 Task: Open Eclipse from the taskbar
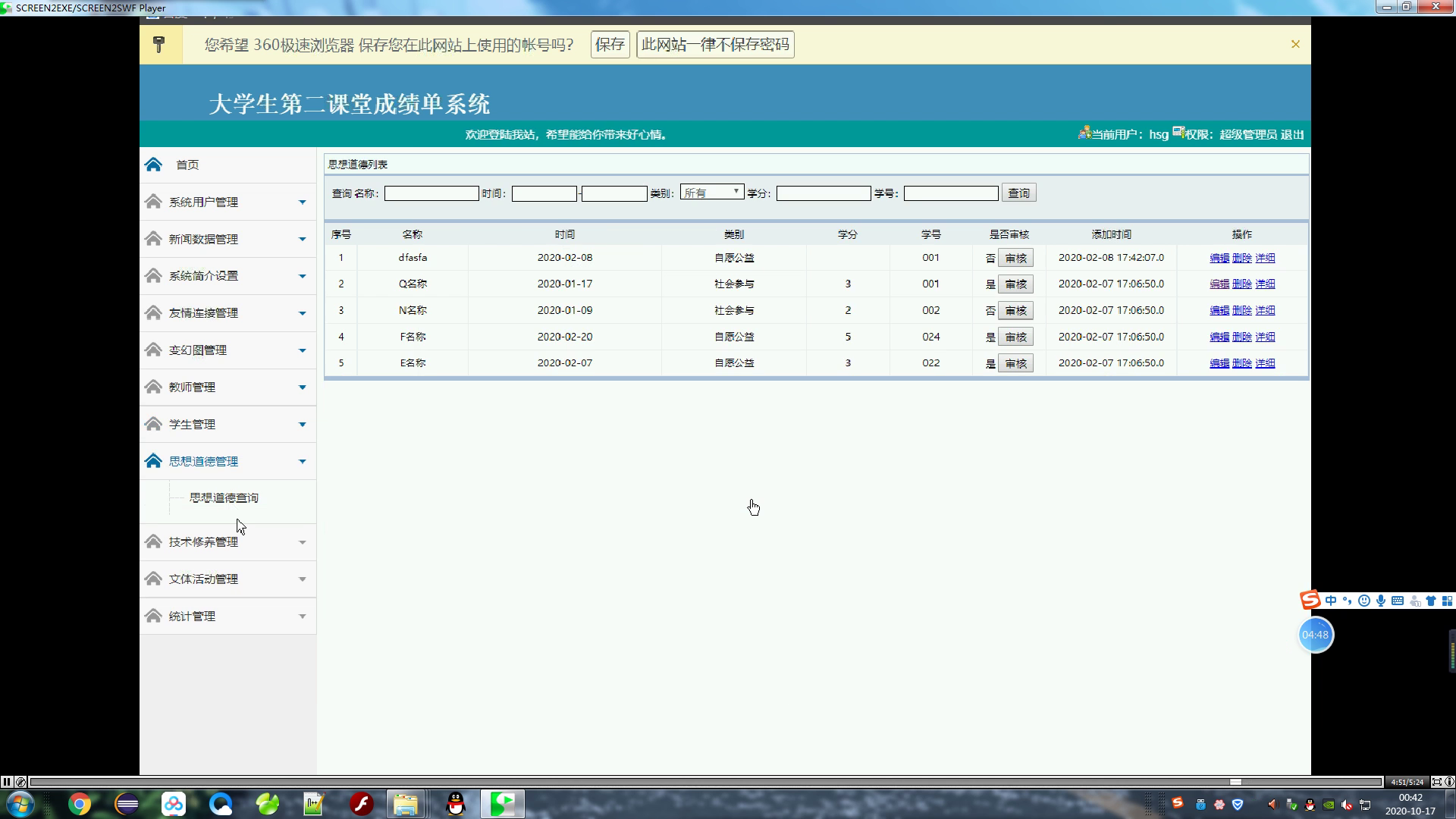coord(127,804)
